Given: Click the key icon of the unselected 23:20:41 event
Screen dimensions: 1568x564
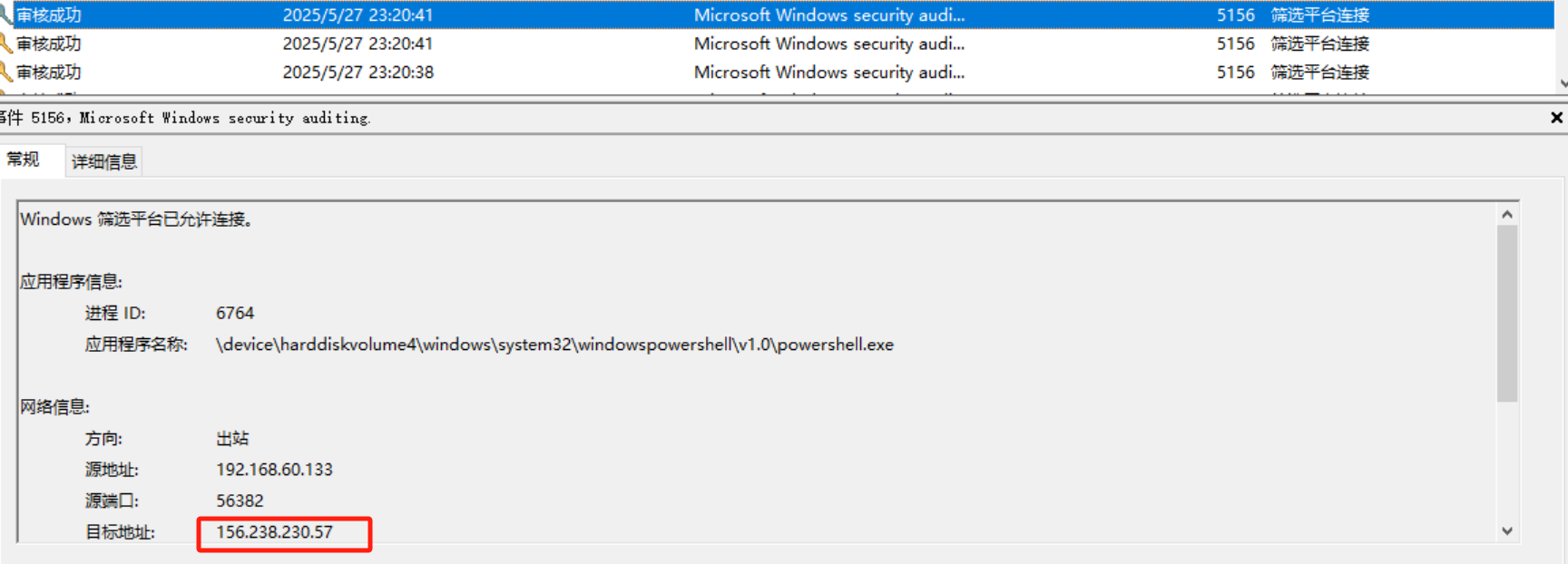Looking at the screenshot, I should [x=5, y=44].
